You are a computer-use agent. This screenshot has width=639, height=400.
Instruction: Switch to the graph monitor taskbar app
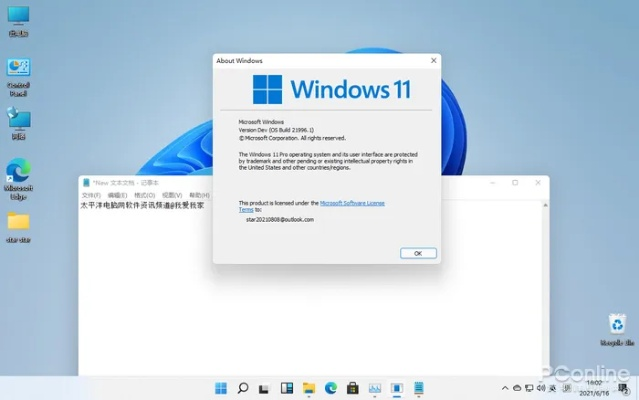pyautogui.click(x=375, y=389)
